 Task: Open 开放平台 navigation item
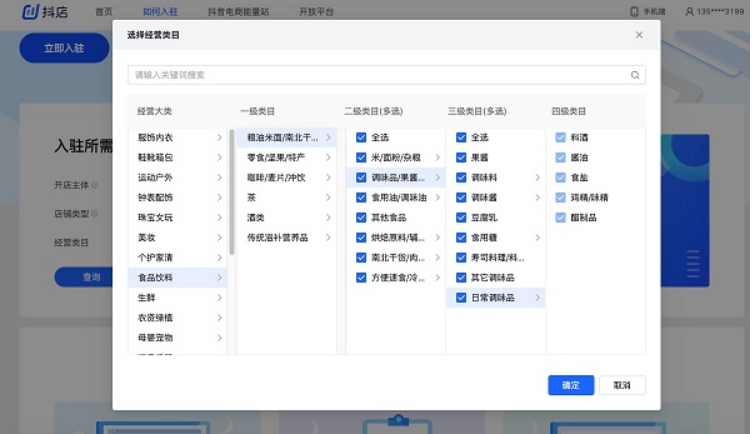(316, 12)
